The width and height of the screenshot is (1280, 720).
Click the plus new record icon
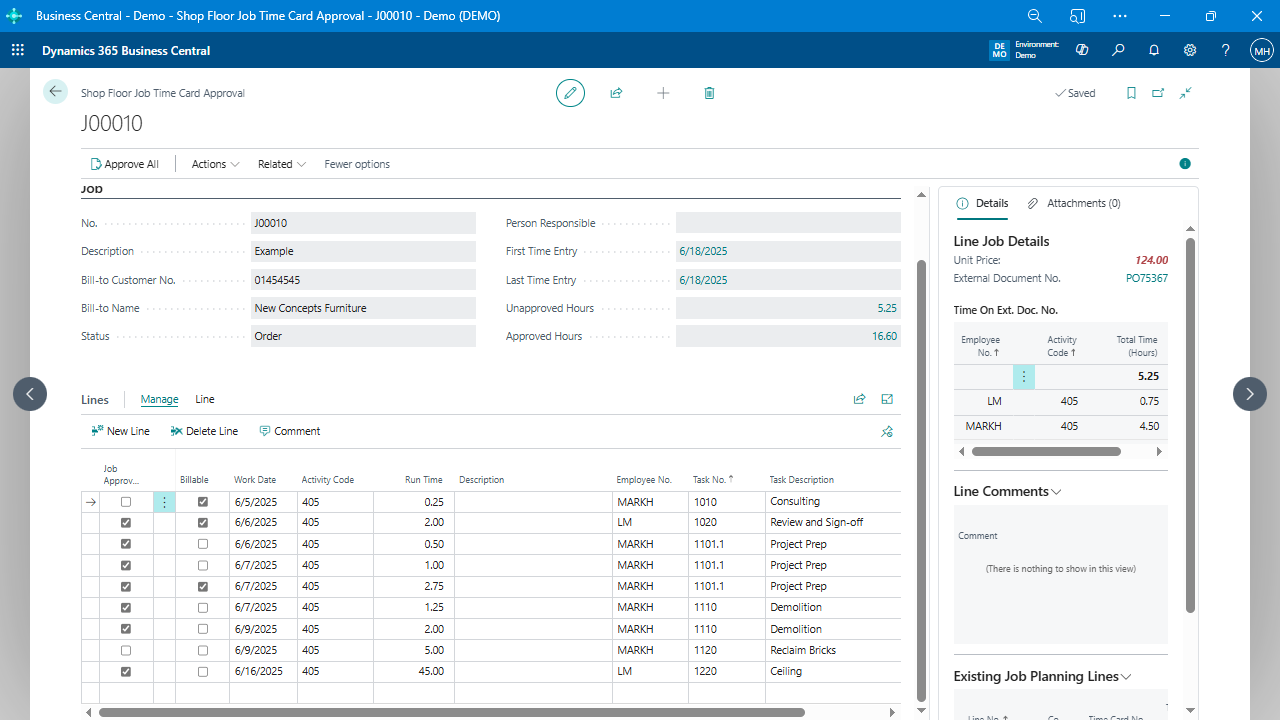coord(663,93)
